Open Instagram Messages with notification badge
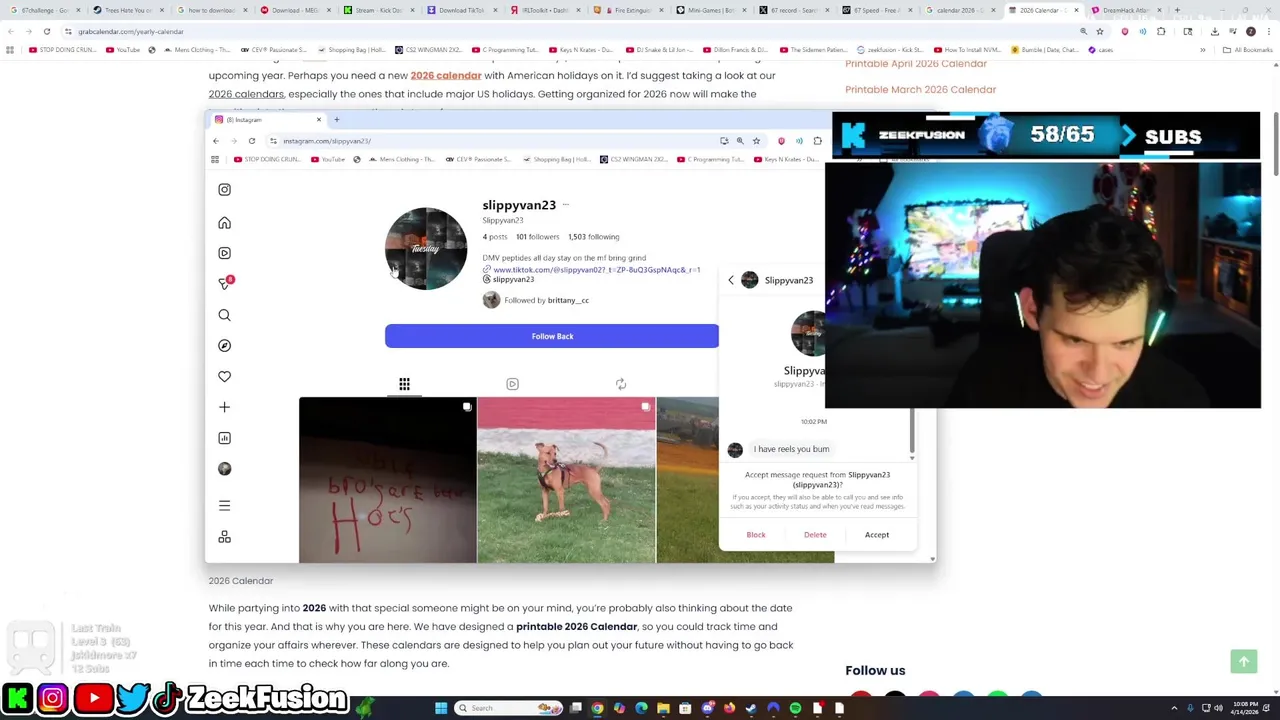 click(225, 283)
